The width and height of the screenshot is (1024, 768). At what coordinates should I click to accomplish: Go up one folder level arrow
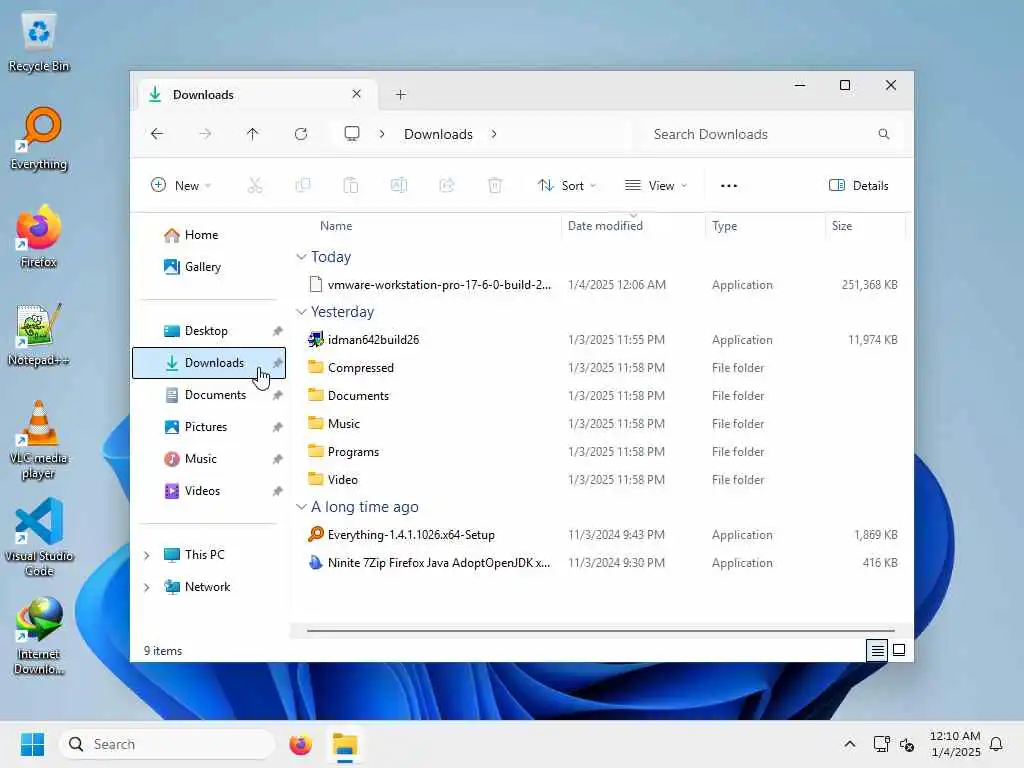click(253, 134)
